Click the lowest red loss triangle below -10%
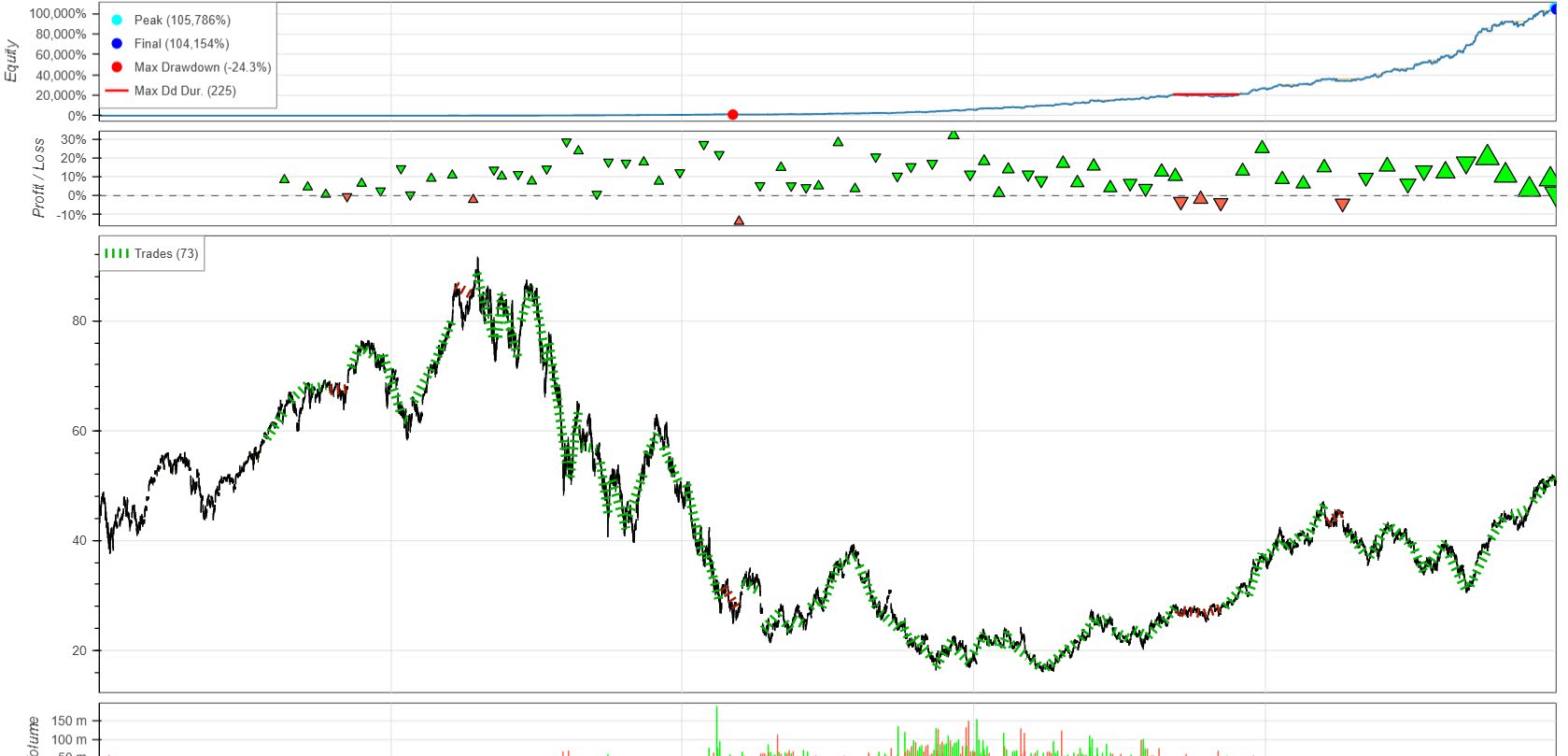Image resolution: width=1568 pixels, height=756 pixels. tap(739, 221)
